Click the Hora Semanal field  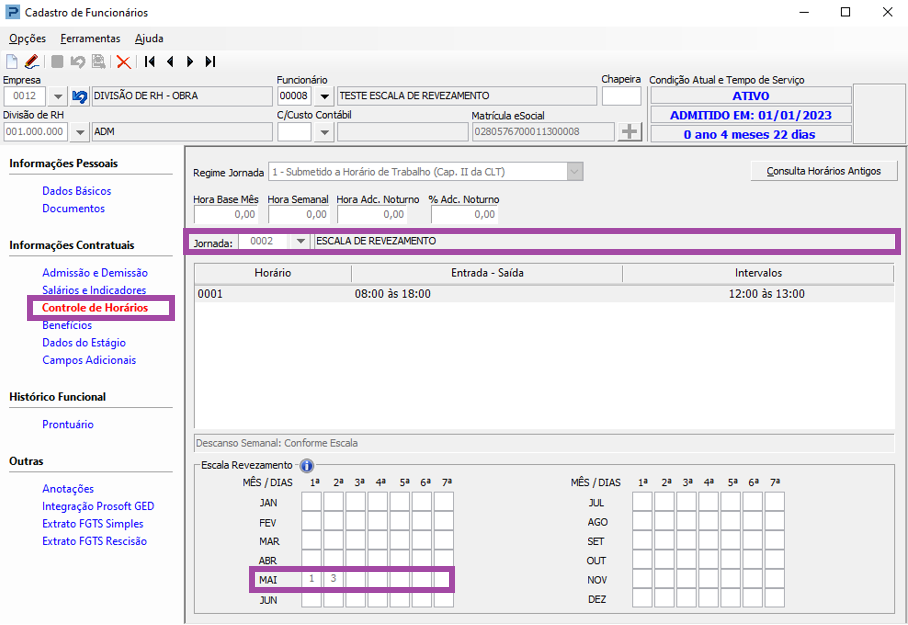(x=298, y=214)
